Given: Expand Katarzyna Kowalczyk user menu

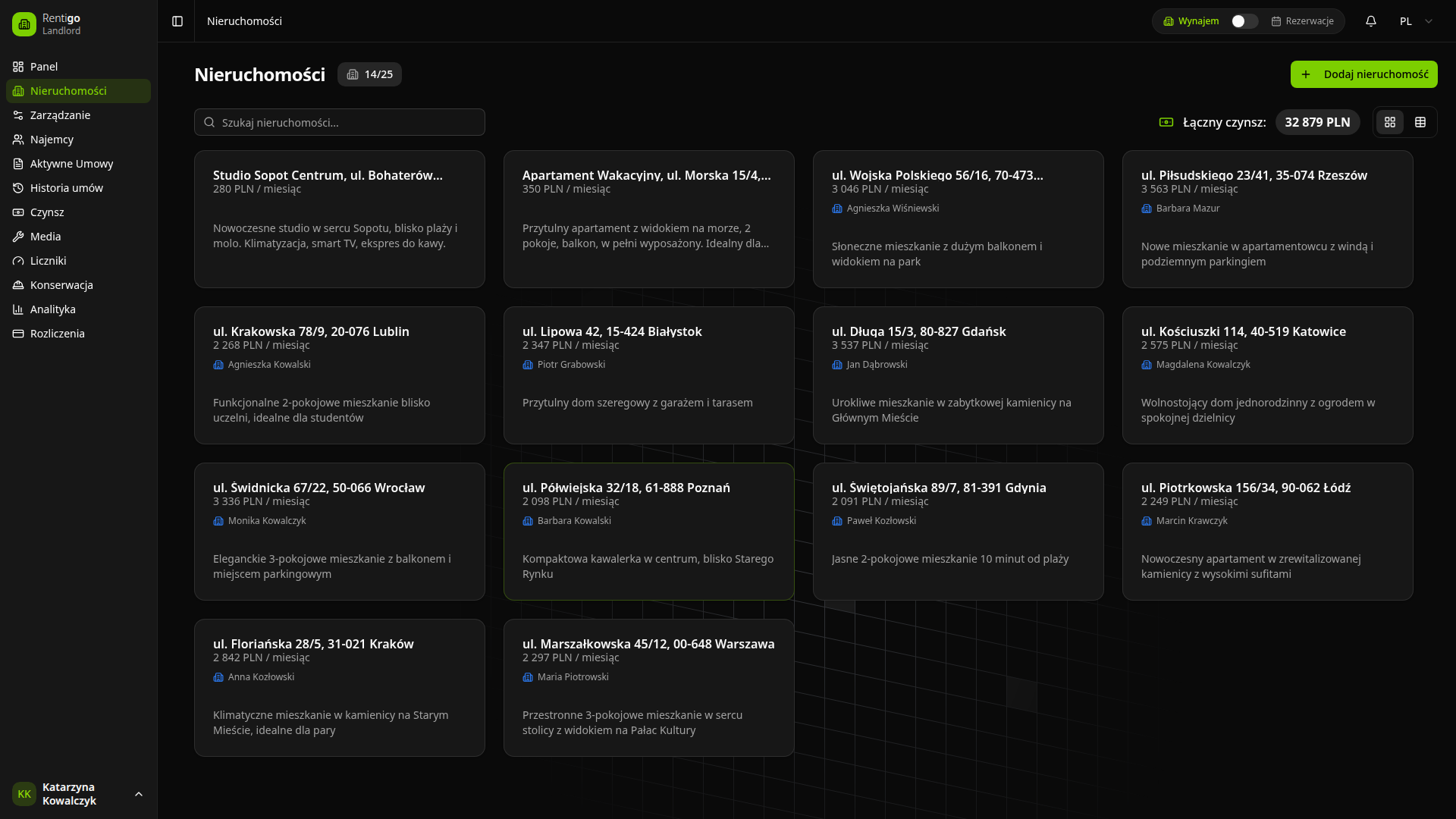Looking at the screenshot, I should [138, 794].
